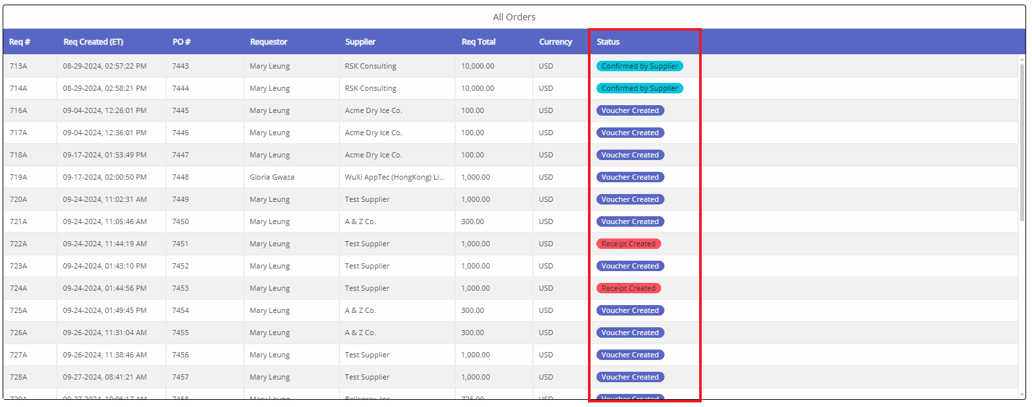Screen dimensions: 1032x407
Task: Click Voucher Created badge for requisition 716A
Action: (630, 111)
